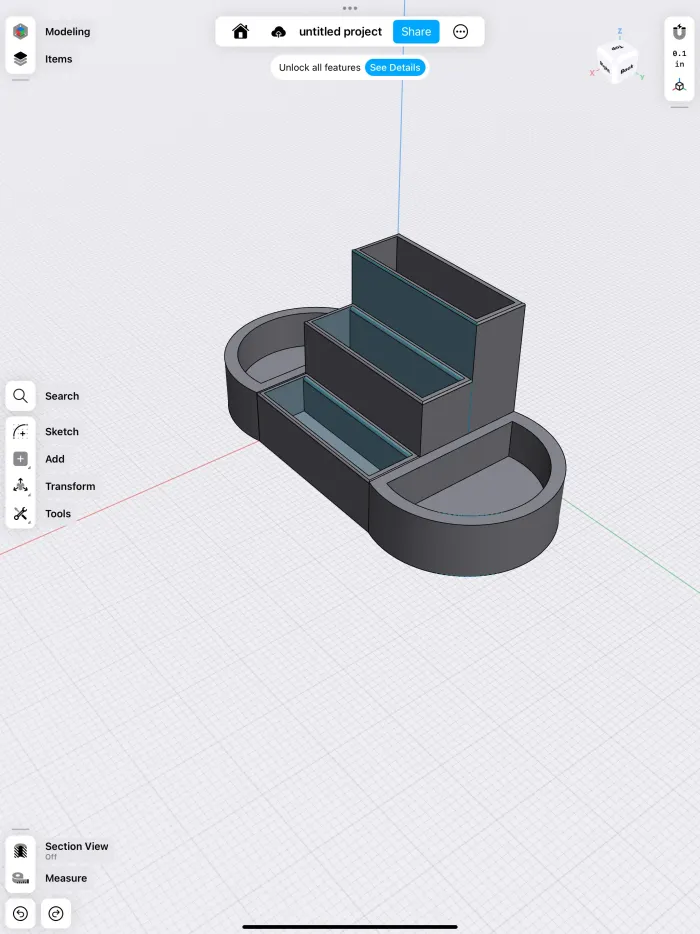This screenshot has height=934, width=700.
Task: Open the Items layers panel
Action: click(x=20, y=59)
